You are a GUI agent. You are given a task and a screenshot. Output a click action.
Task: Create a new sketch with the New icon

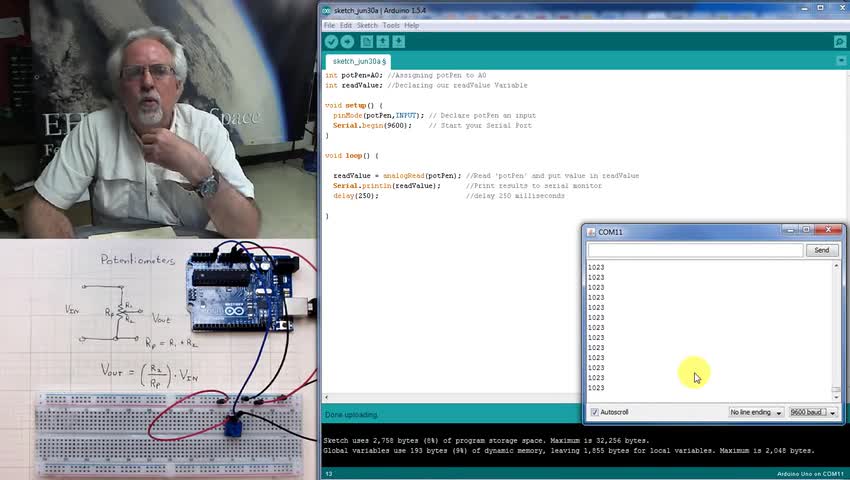pyautogui.click(x=367, y=42)
